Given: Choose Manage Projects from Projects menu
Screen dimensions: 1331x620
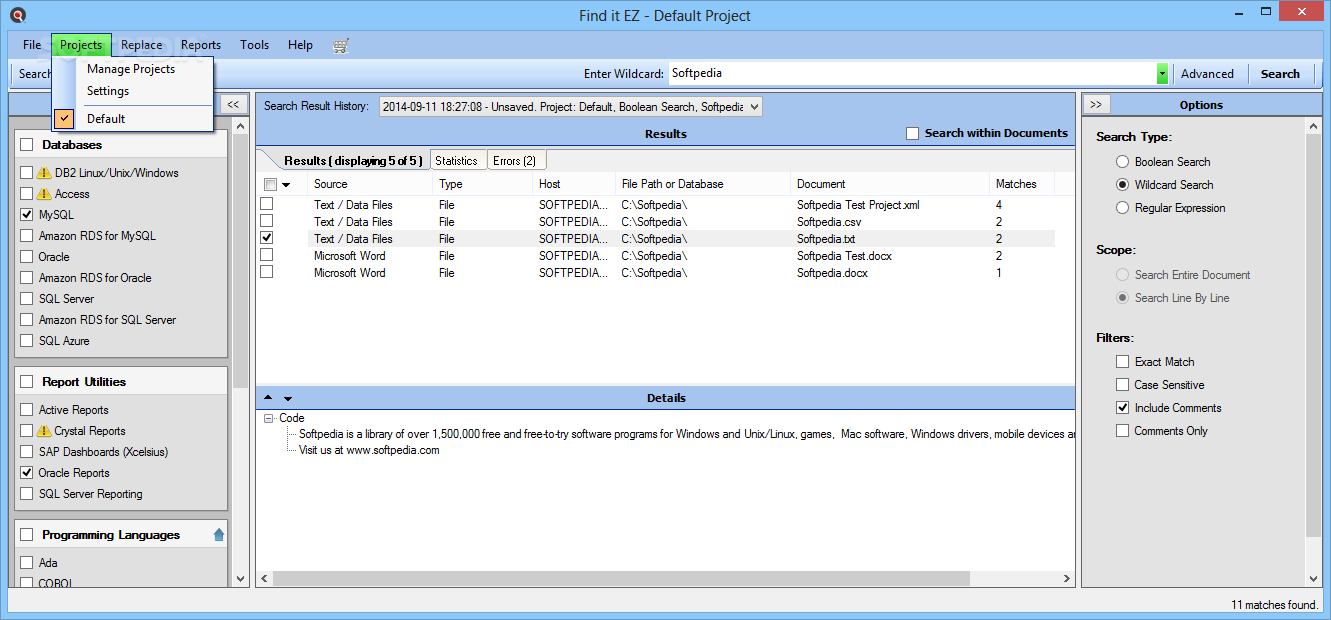Looking at the screenshot, I should tap(131, 69).
